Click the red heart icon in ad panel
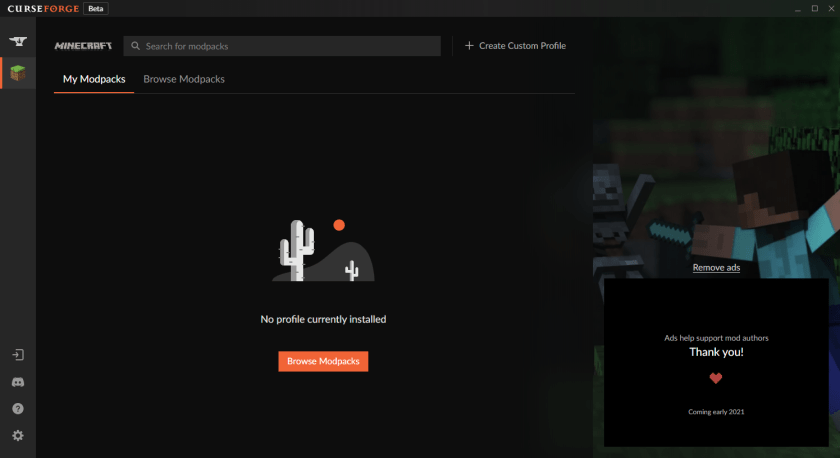 point(716,378)
